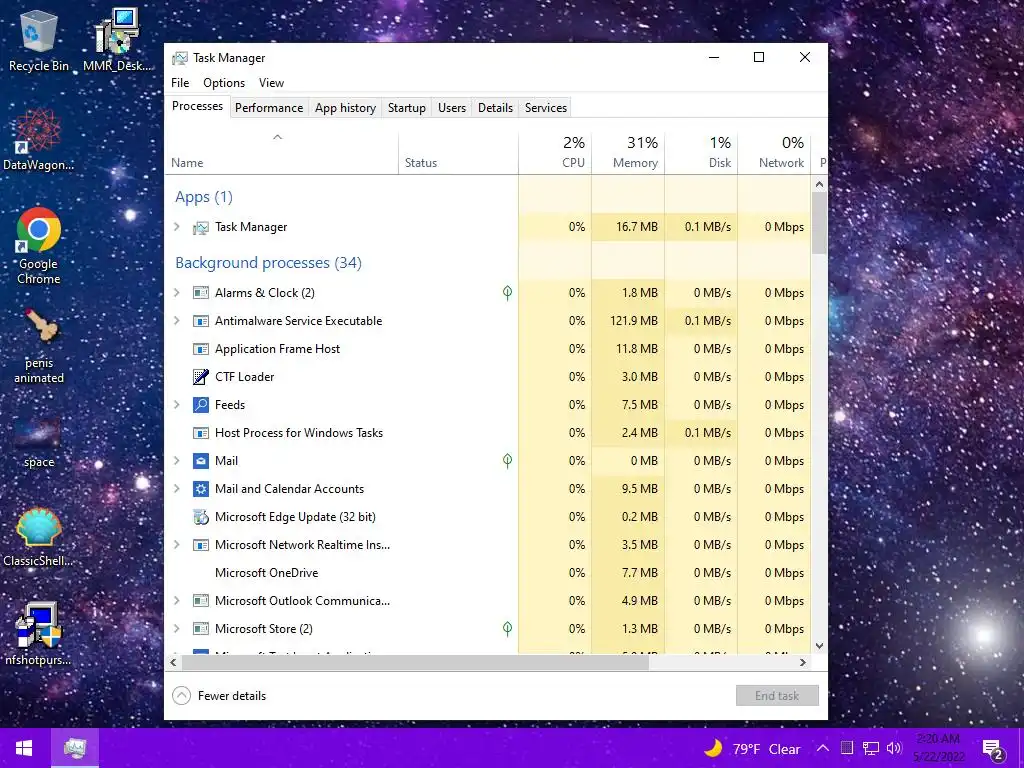
Task: Click the volume speaker tray icon
Action: (894, 748)
